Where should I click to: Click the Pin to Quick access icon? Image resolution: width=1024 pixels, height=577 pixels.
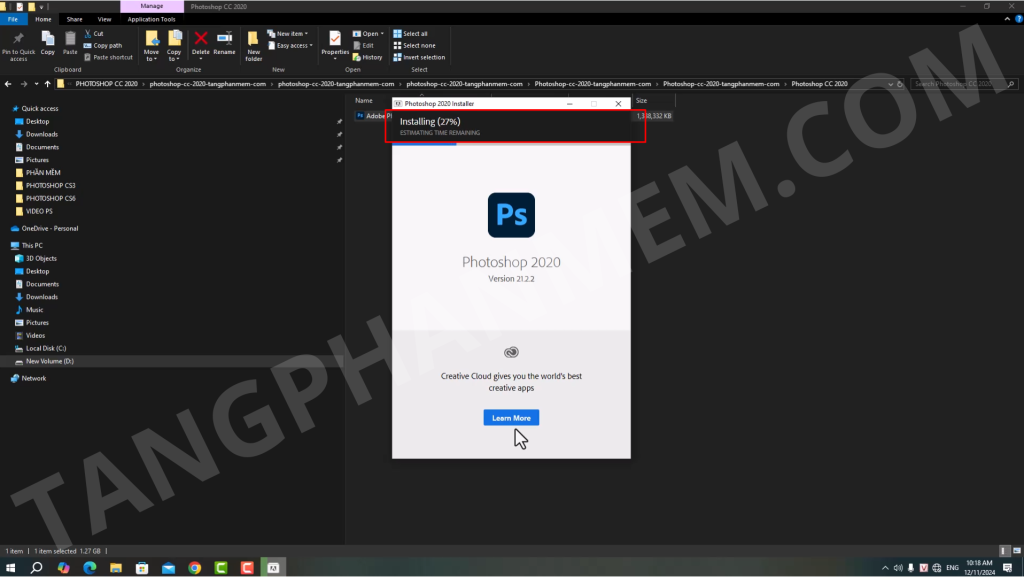[19, 40]
